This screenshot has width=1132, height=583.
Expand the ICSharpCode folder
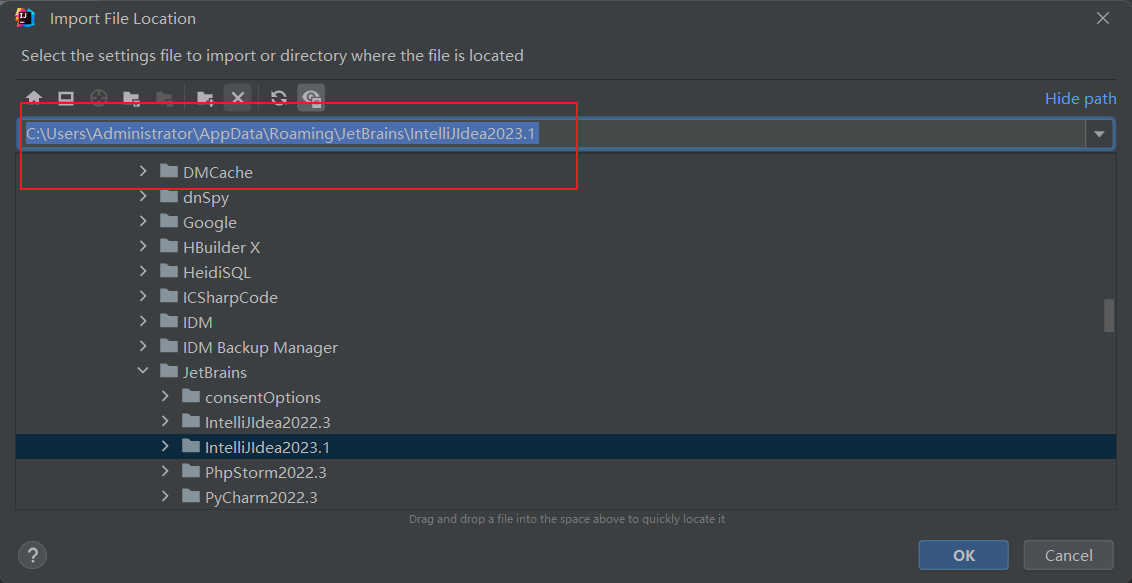coord(143,297)
